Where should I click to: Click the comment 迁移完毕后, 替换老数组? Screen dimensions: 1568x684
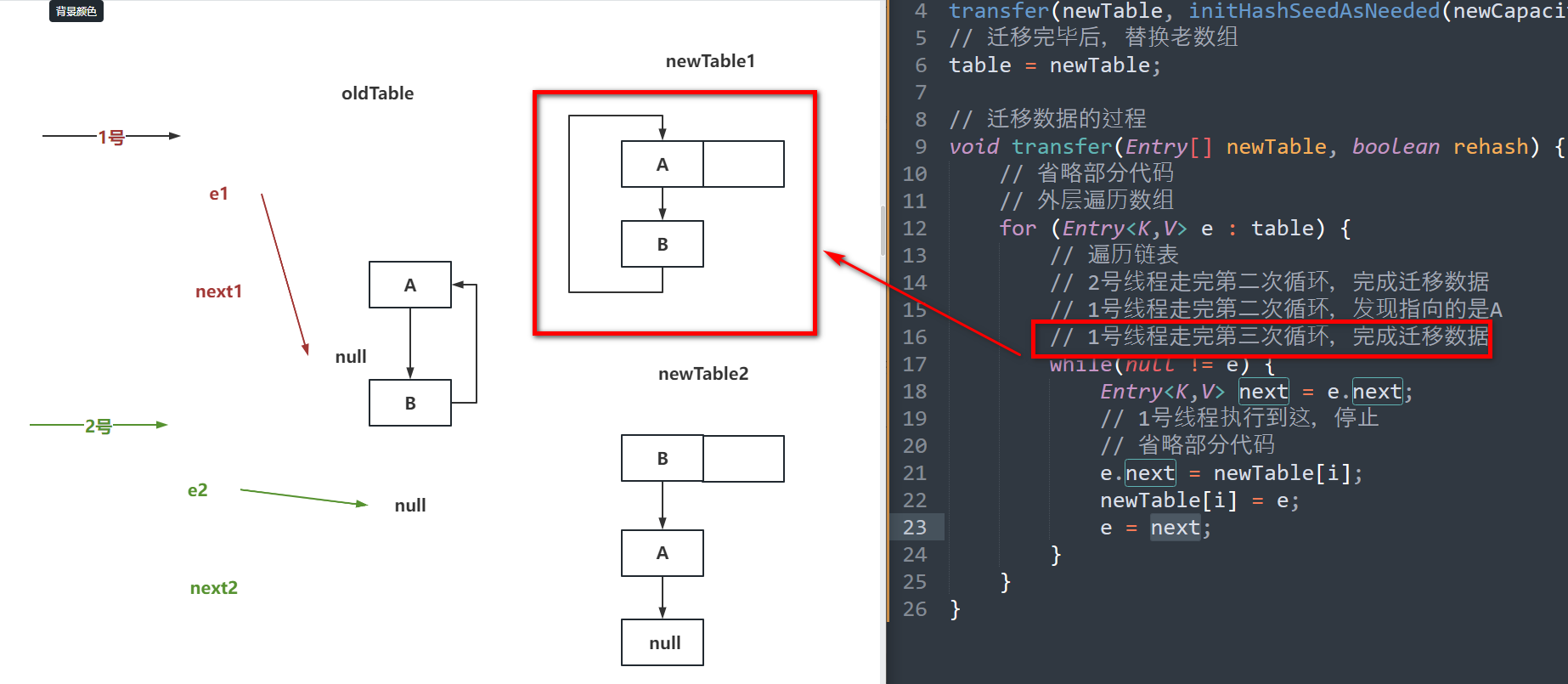1094,37
